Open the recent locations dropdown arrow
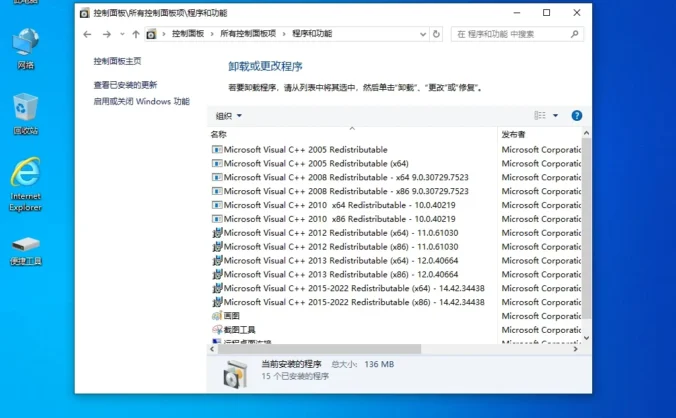The height and width of the screenshot is (418, 676). [x=122, y=34]
